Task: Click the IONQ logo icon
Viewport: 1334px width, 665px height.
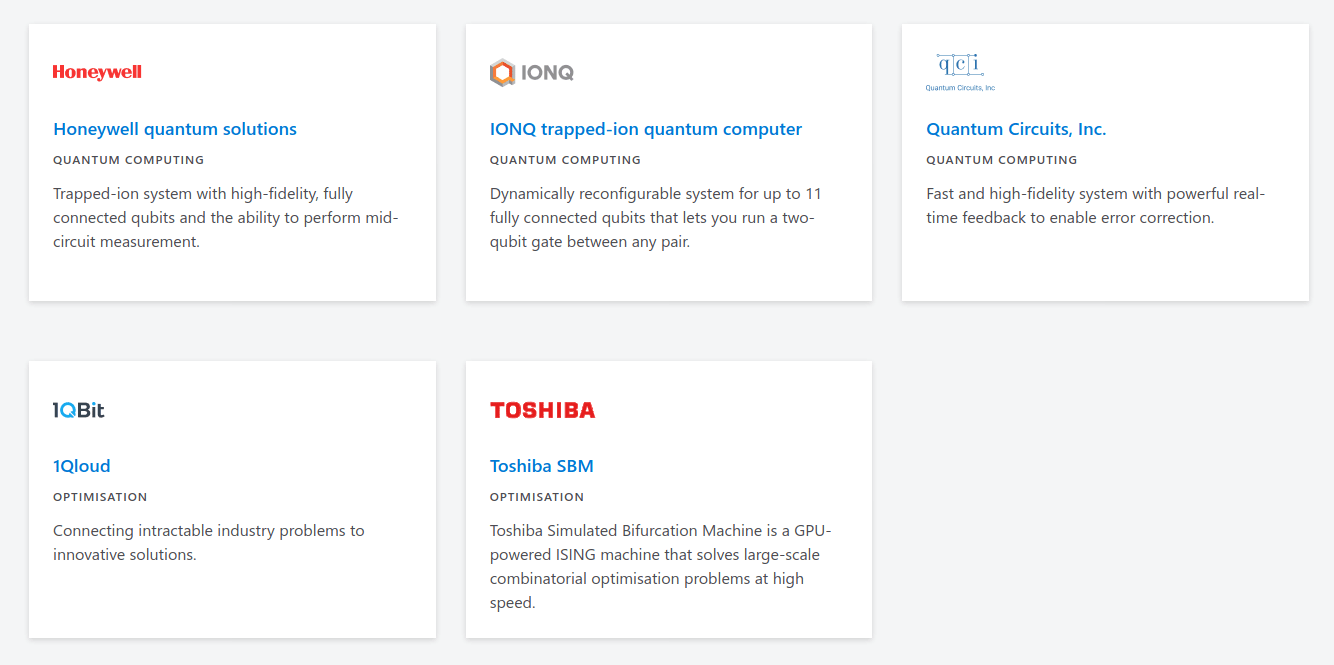Action: point(502,72)
